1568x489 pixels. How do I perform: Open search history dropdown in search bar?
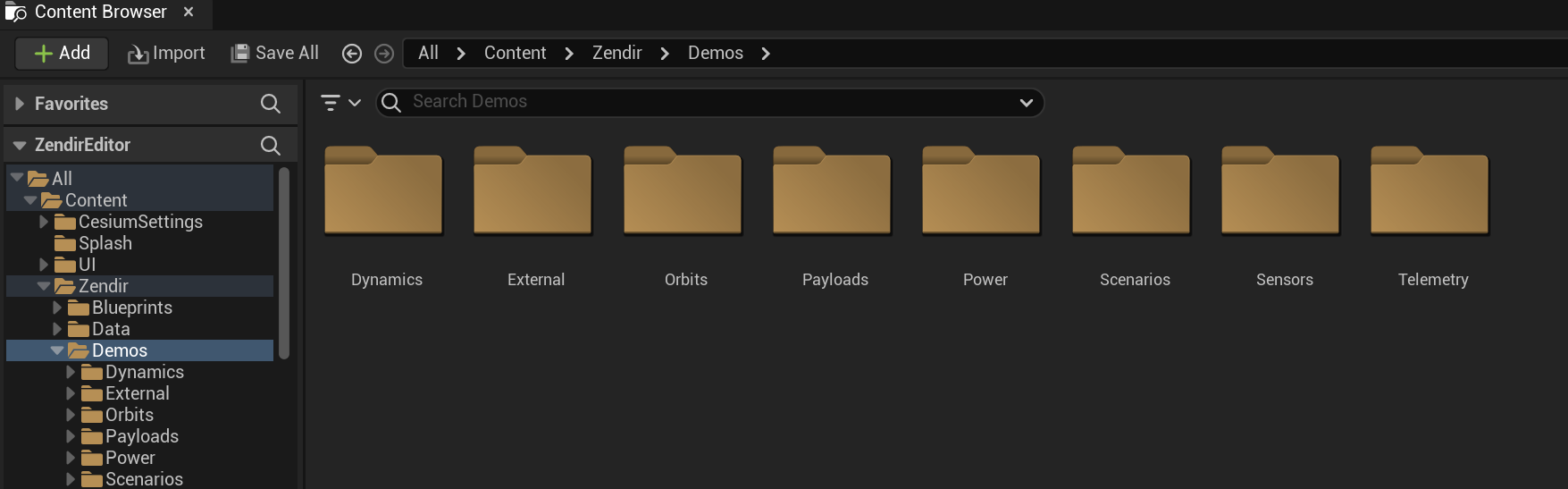pos(1026,103)
